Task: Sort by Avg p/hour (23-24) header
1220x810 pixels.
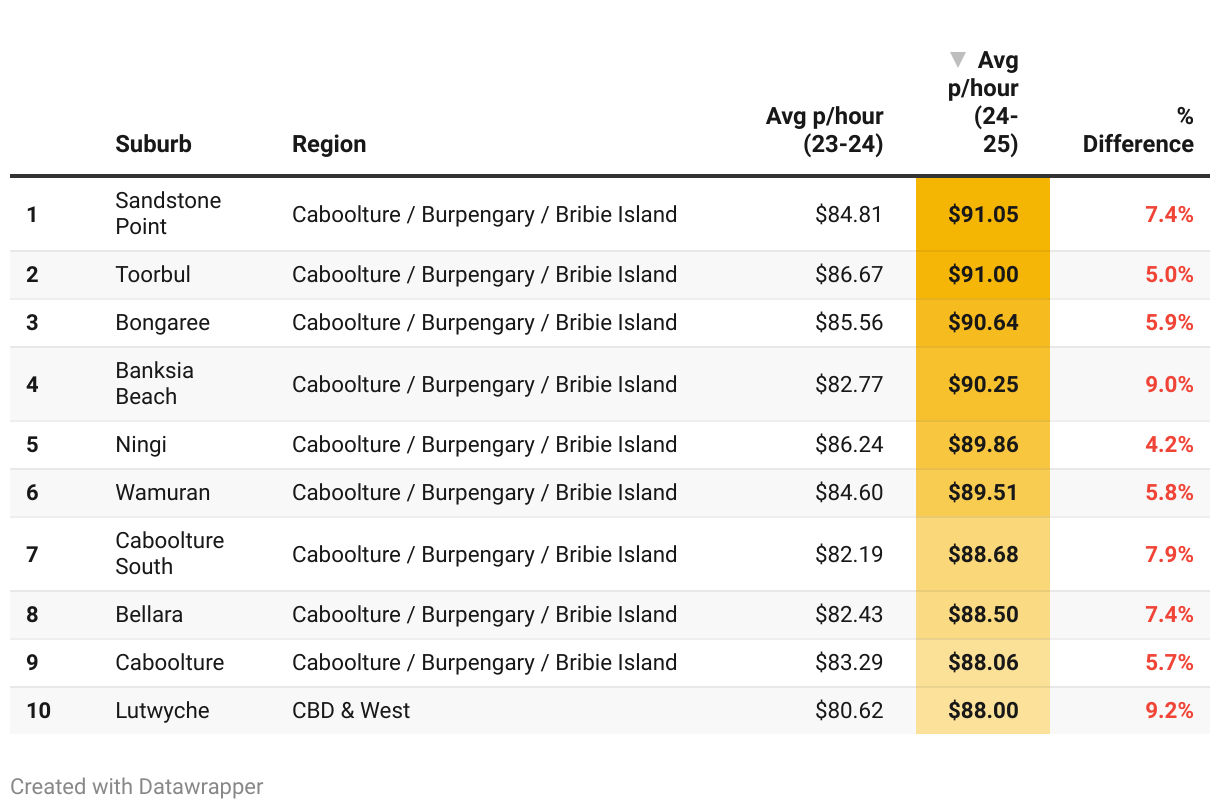Action: [x=825, y=130]
